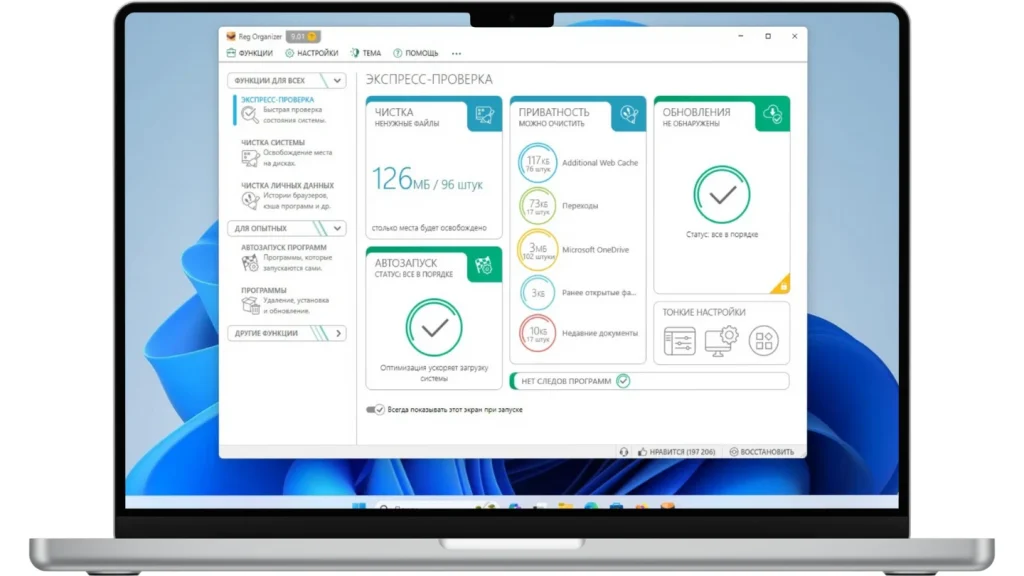
Task: Click the yellow lock corner on Обновления card
Action: [x=783, y=286]
